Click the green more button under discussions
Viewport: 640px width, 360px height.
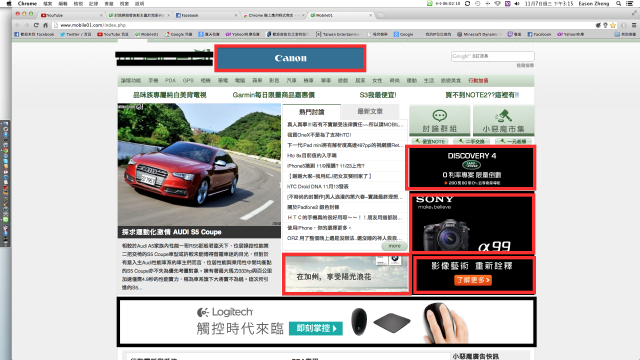(394, 246)
